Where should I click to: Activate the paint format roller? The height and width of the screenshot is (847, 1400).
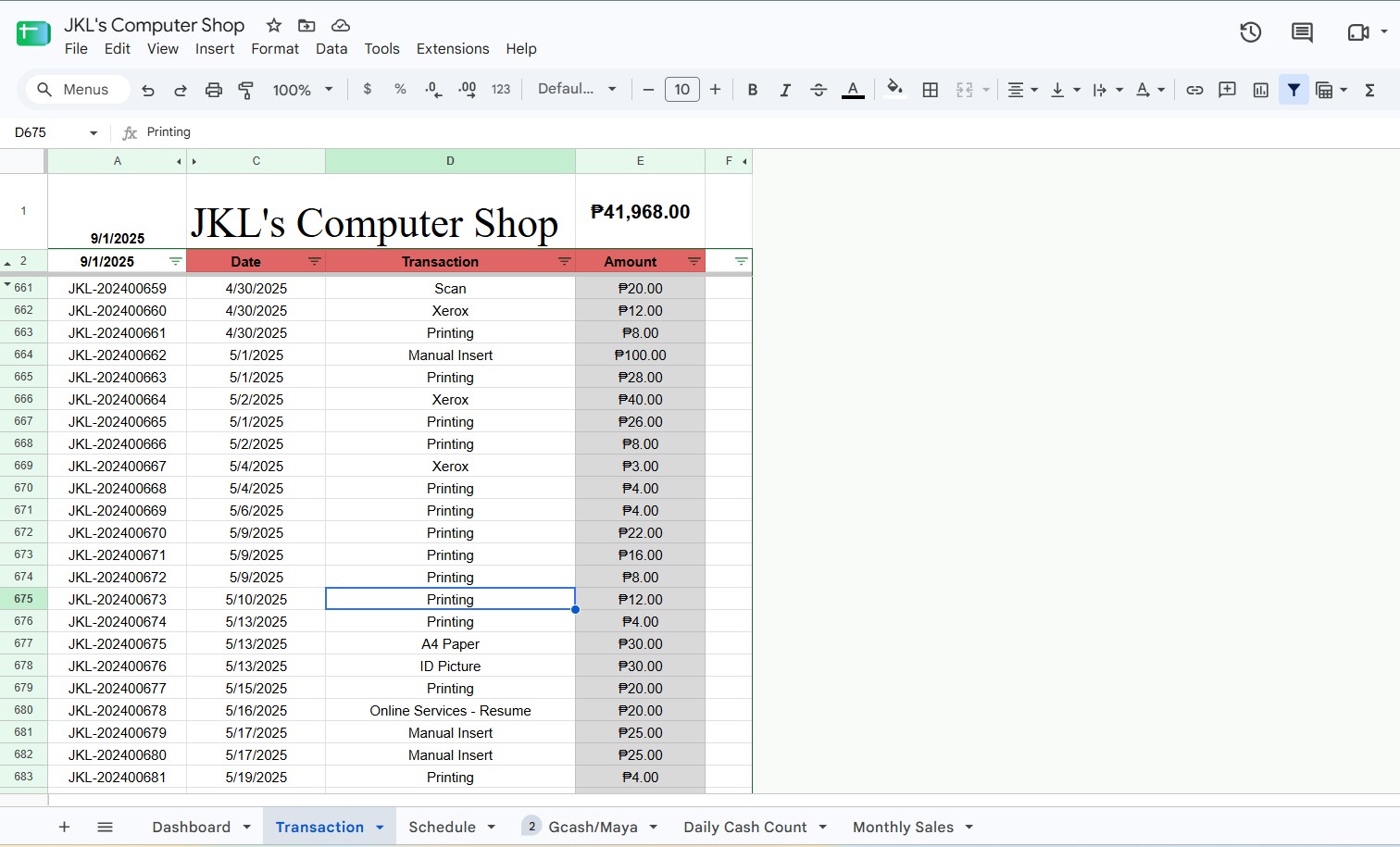point(246,90)
